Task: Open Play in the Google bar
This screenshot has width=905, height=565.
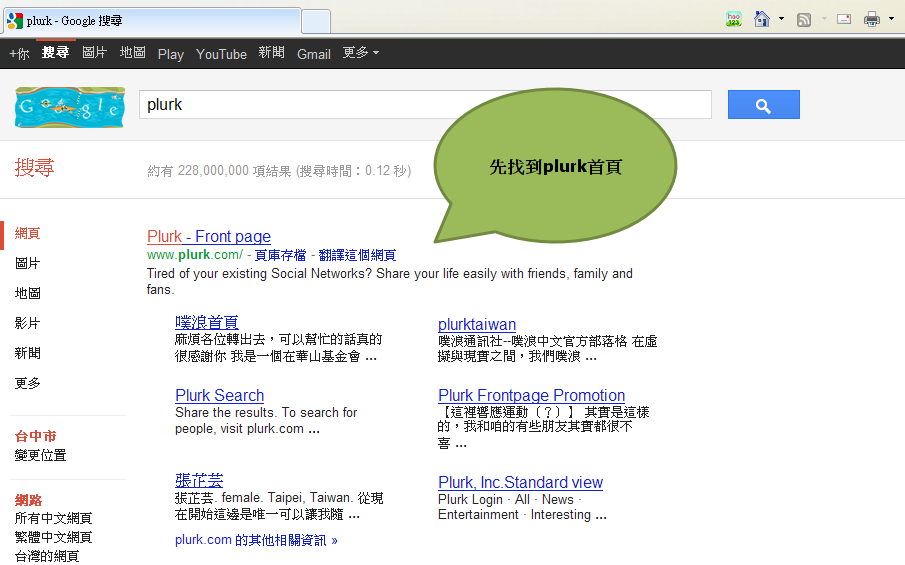Action: (171, 54)
